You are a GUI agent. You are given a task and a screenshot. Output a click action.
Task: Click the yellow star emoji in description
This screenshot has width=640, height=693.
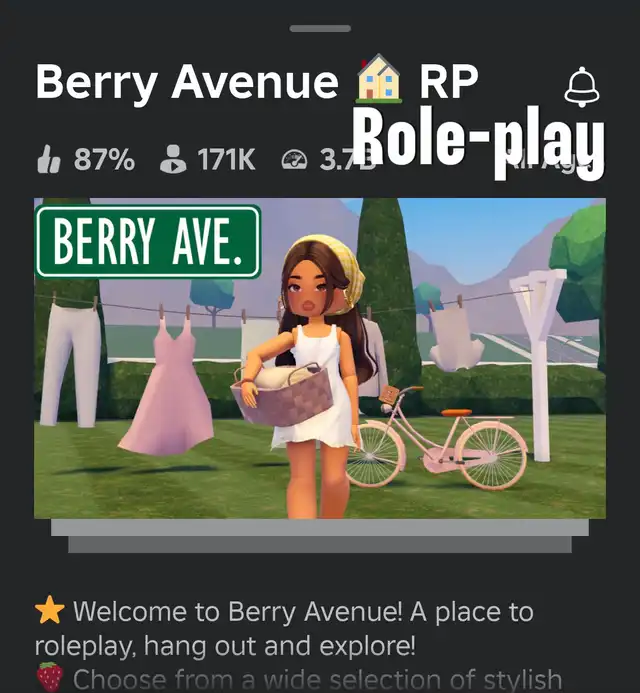tap(50, 610)
